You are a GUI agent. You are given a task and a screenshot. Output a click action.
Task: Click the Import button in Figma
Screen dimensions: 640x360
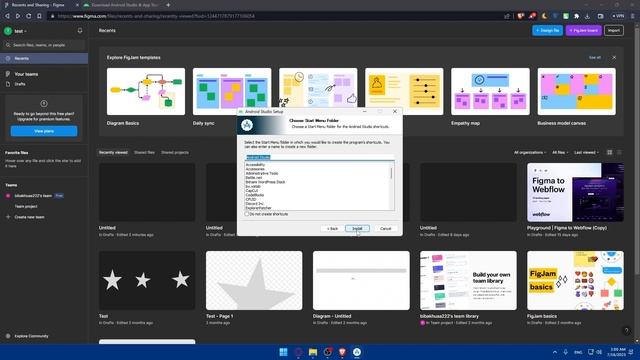613,30
